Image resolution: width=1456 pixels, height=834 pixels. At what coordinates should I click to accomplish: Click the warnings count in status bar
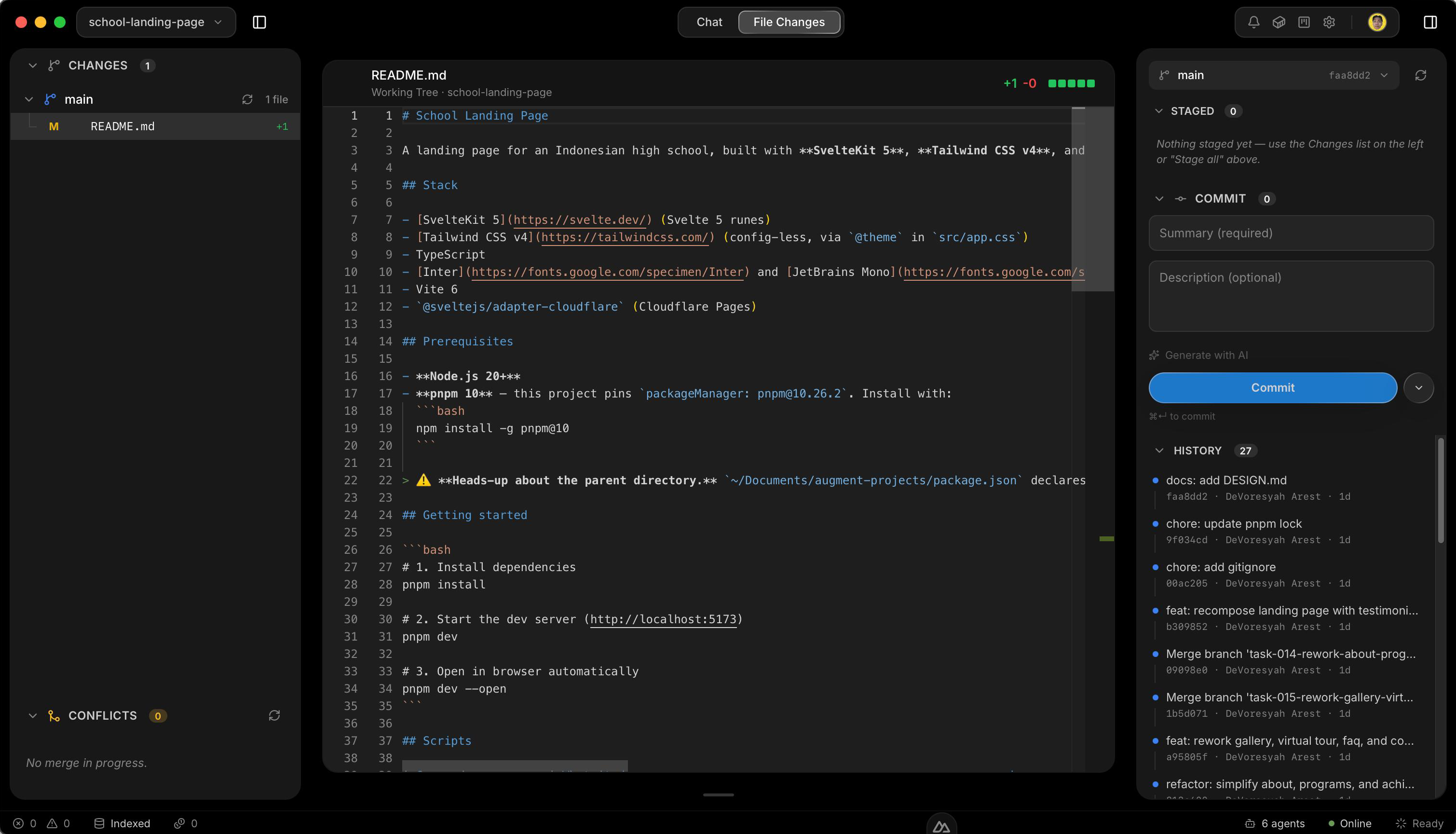(x=58, y=824)
